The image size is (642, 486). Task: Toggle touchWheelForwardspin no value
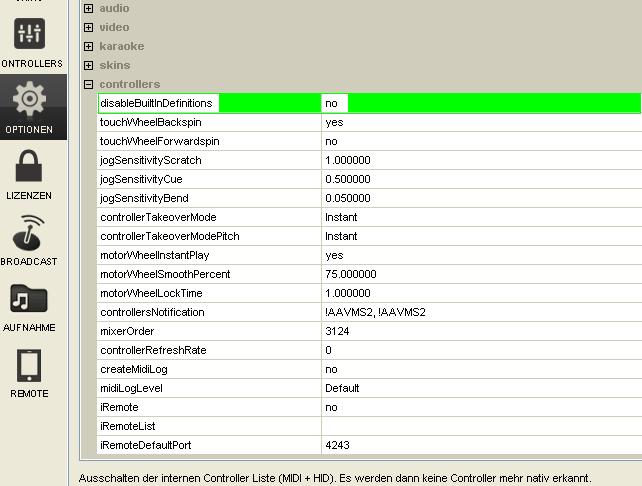(331, 141)
